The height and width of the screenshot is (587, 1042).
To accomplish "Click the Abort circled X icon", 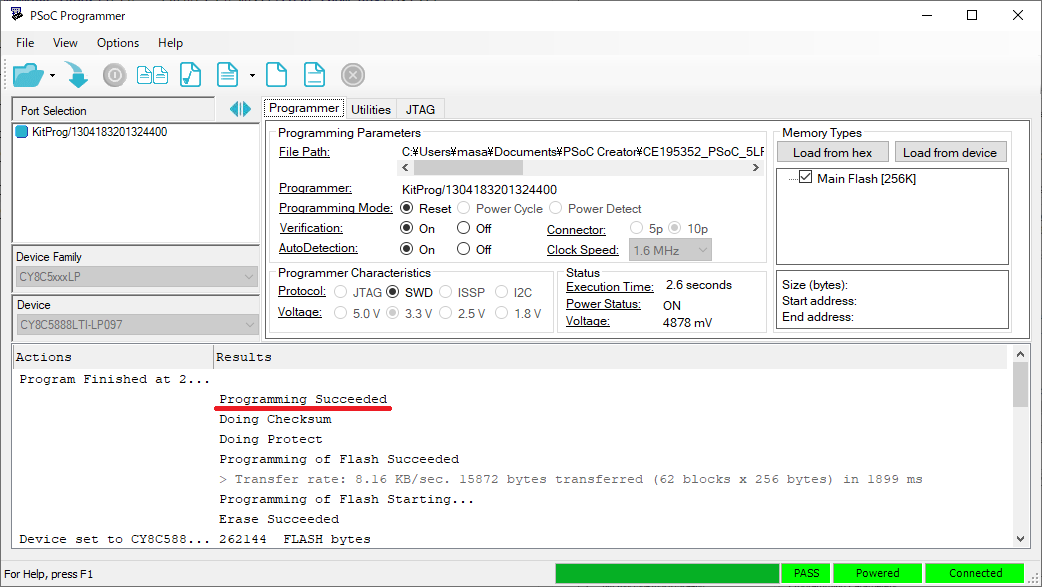I will [353, 75].
